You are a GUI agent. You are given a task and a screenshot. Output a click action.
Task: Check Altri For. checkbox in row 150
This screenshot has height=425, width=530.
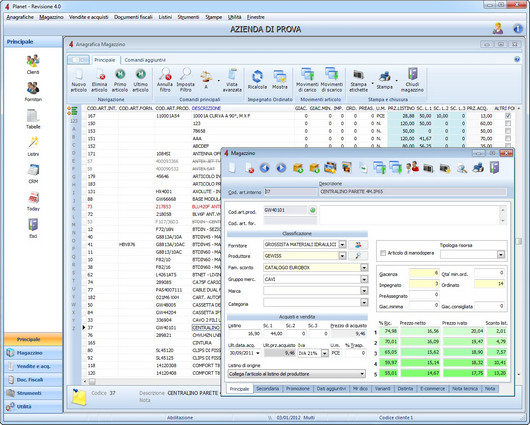click(x=508, y=123)
